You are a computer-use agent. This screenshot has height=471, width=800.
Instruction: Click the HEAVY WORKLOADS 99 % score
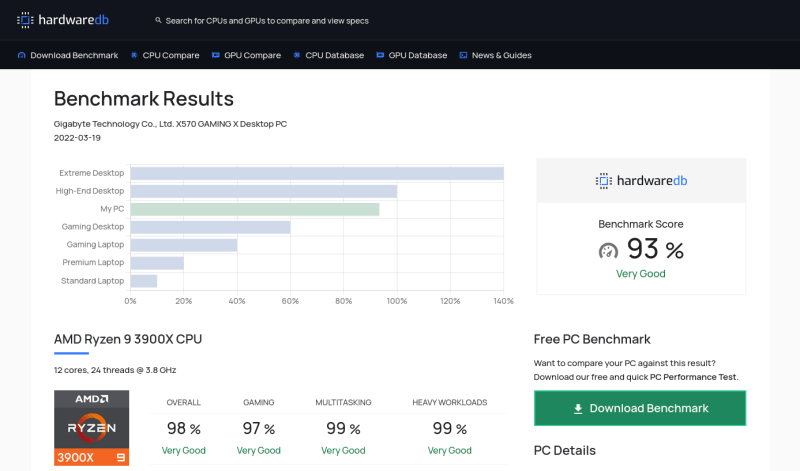click(449, 429)
